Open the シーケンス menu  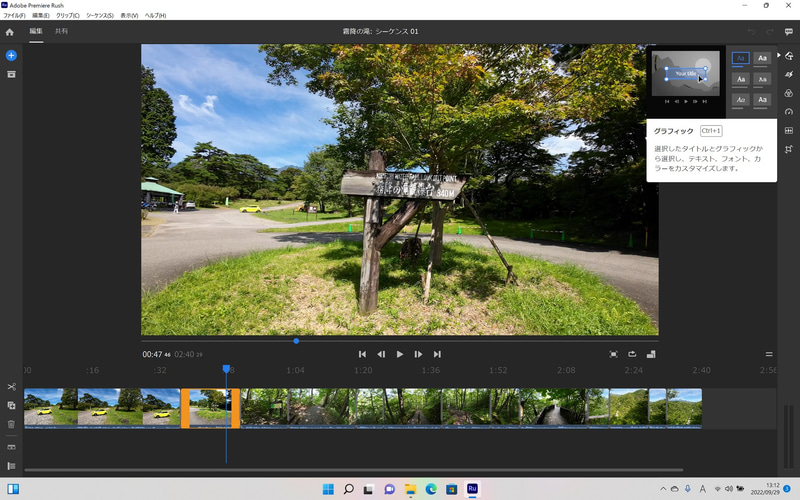pyautogui.click(x=99, y=15)
